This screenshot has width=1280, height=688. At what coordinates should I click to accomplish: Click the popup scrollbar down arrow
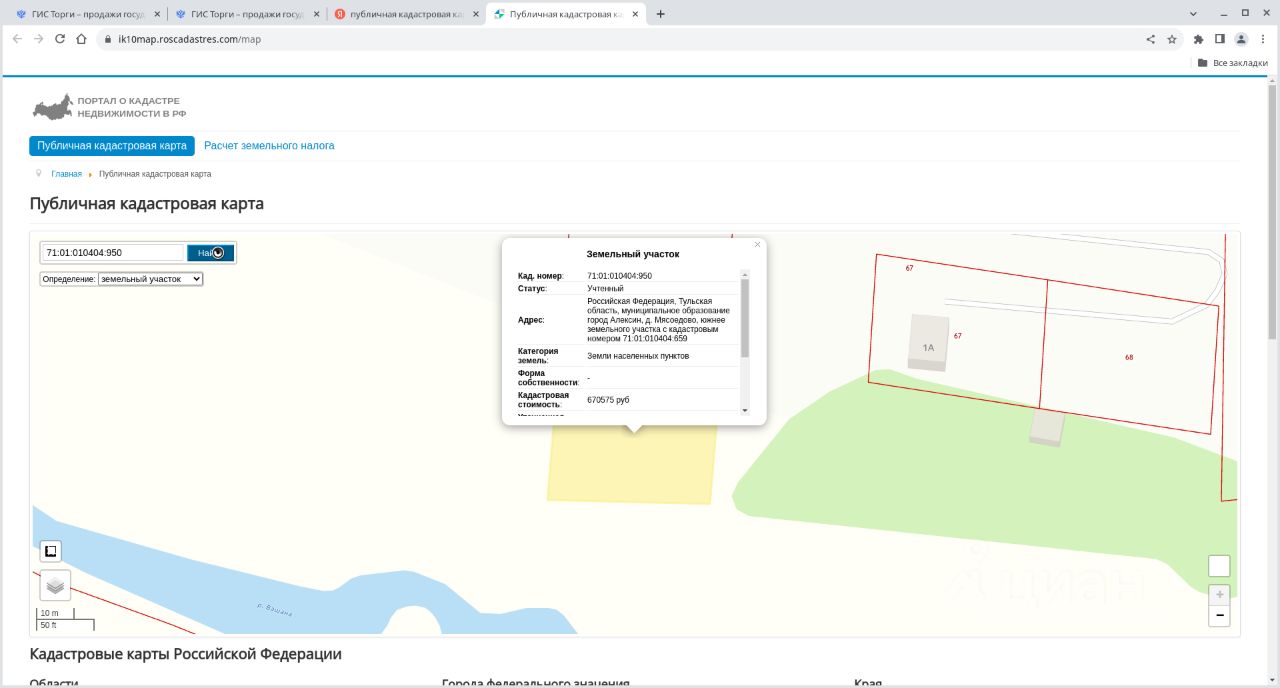coord(744,410)
